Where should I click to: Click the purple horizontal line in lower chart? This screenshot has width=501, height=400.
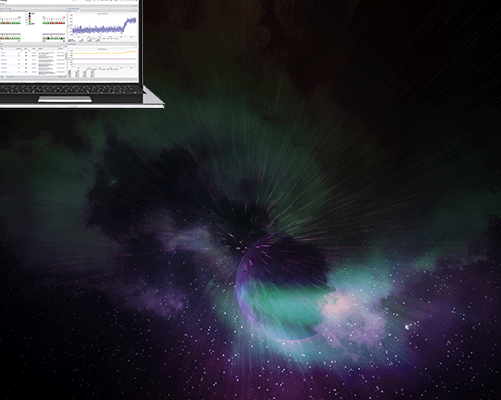pos(104,59)
